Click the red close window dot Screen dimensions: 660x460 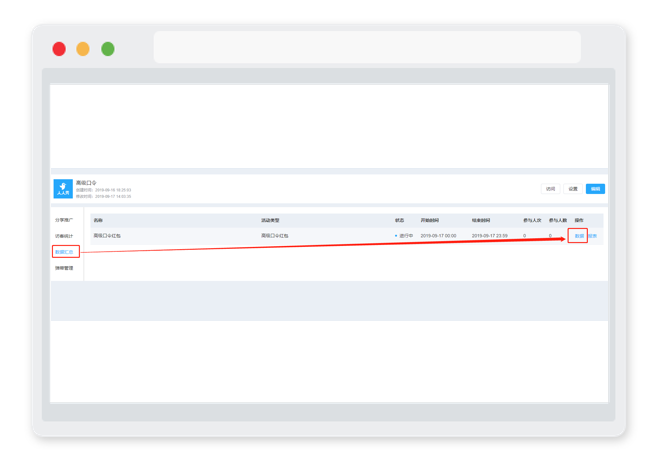[59, 49]
